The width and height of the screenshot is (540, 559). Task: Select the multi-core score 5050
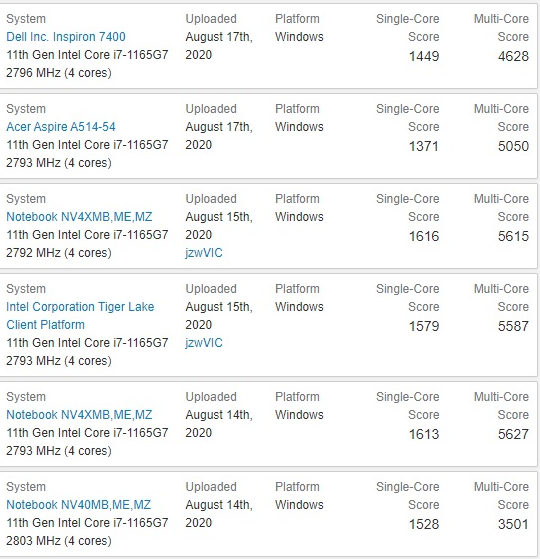[x=513, y=146]
